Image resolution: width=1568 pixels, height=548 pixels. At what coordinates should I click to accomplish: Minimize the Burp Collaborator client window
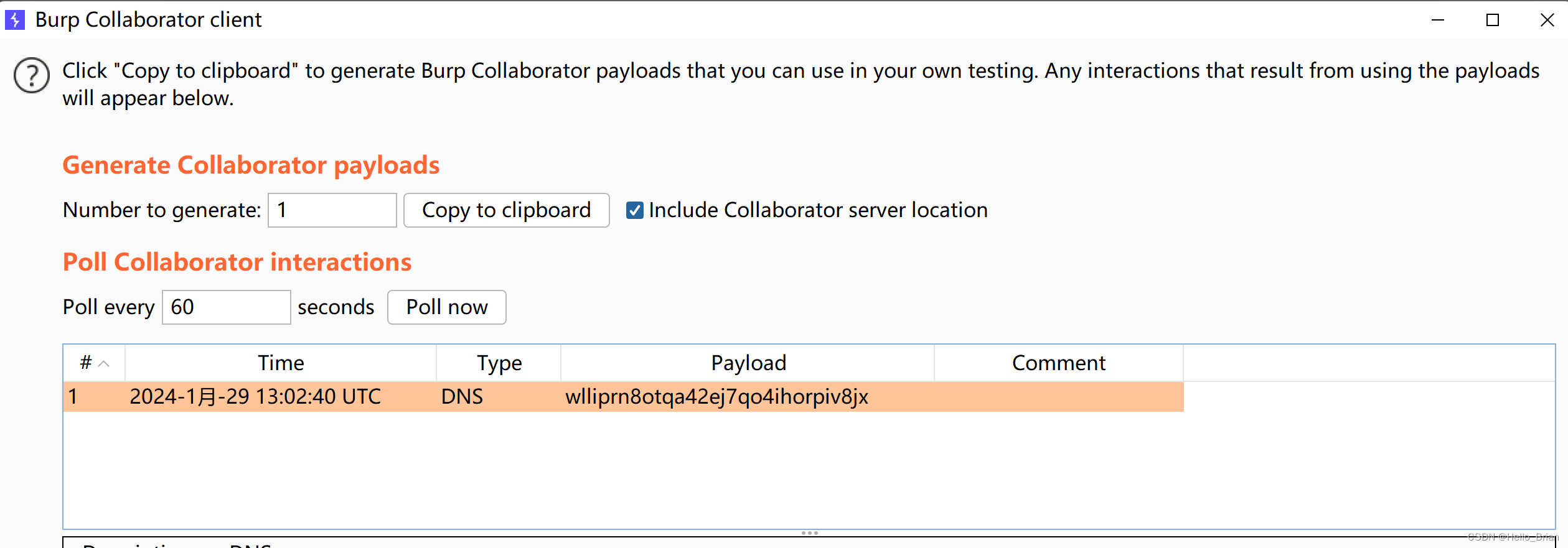coord(1438,20)
